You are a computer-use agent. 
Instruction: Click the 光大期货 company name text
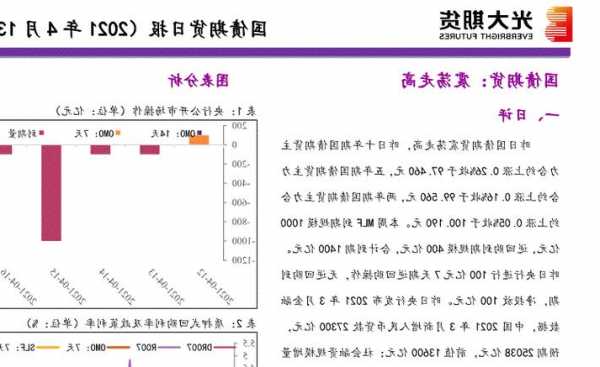[x=486, y=20]
